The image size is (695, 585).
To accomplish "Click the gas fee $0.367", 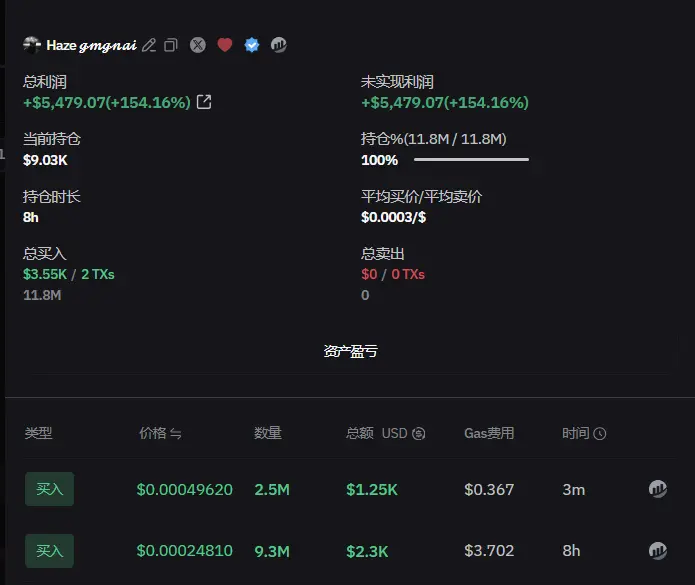I will 489,490.
